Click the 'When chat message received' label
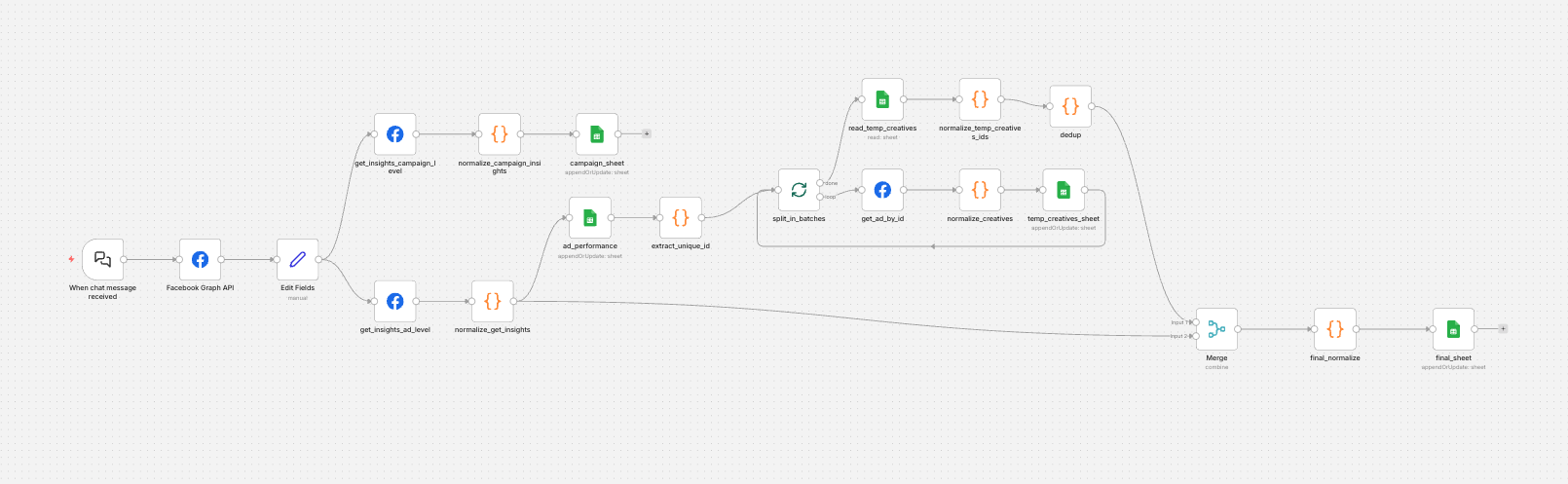This screenshot has height=484, width=1568. [102, 292]
